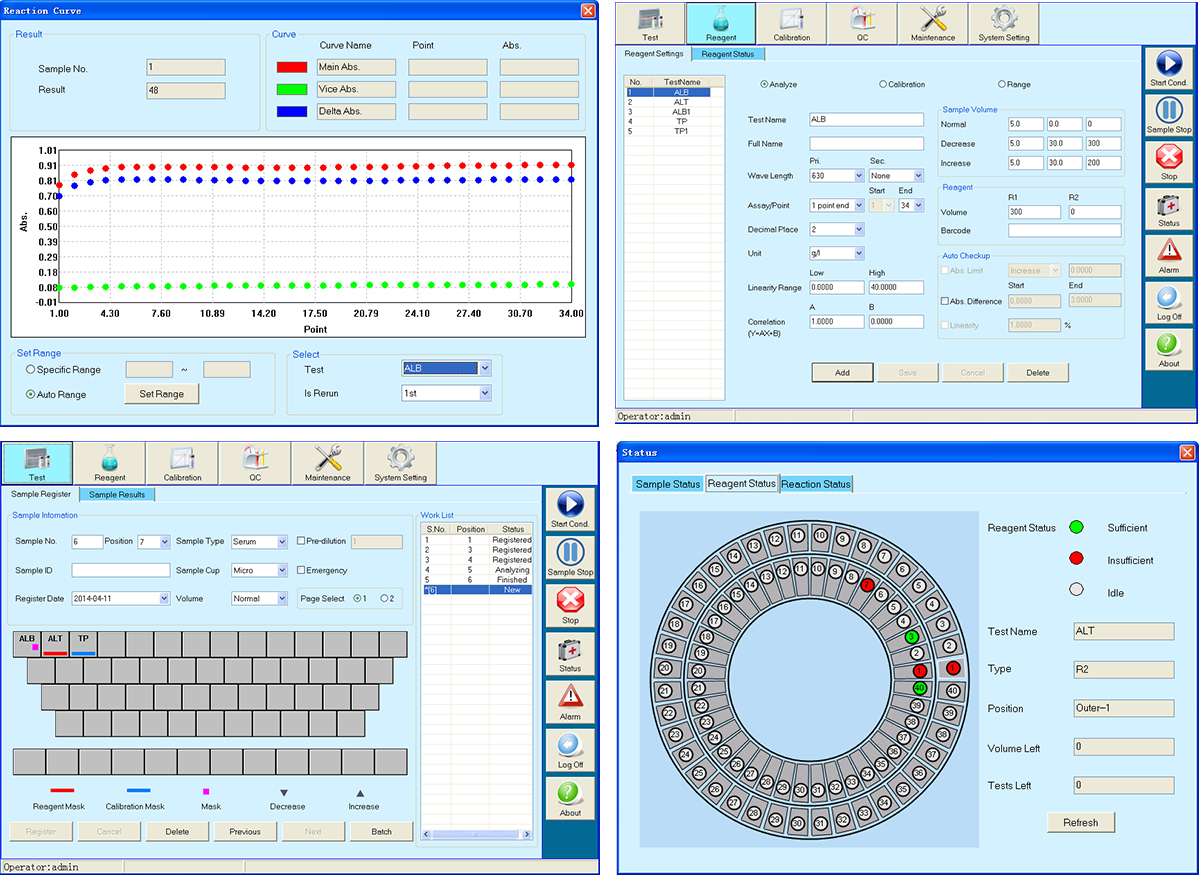Enable the Pre-dilution checkbox
The width and height of the screenshot is (1200, 875).
(x=302, y=541)
